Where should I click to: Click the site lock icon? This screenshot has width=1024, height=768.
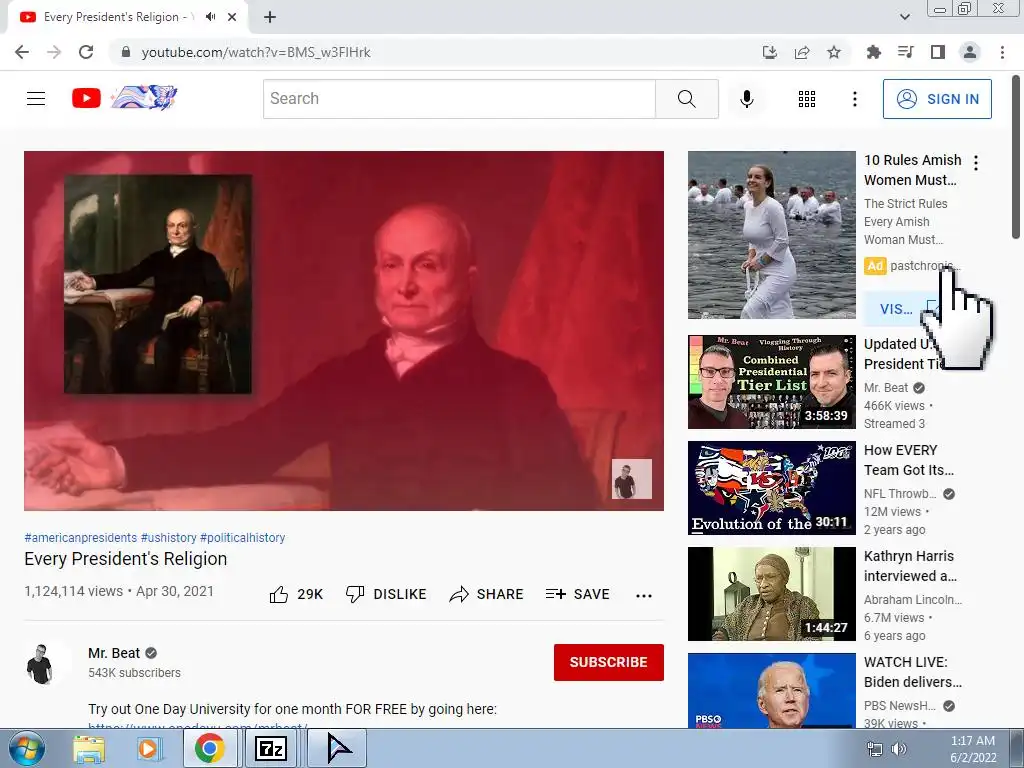126,52
